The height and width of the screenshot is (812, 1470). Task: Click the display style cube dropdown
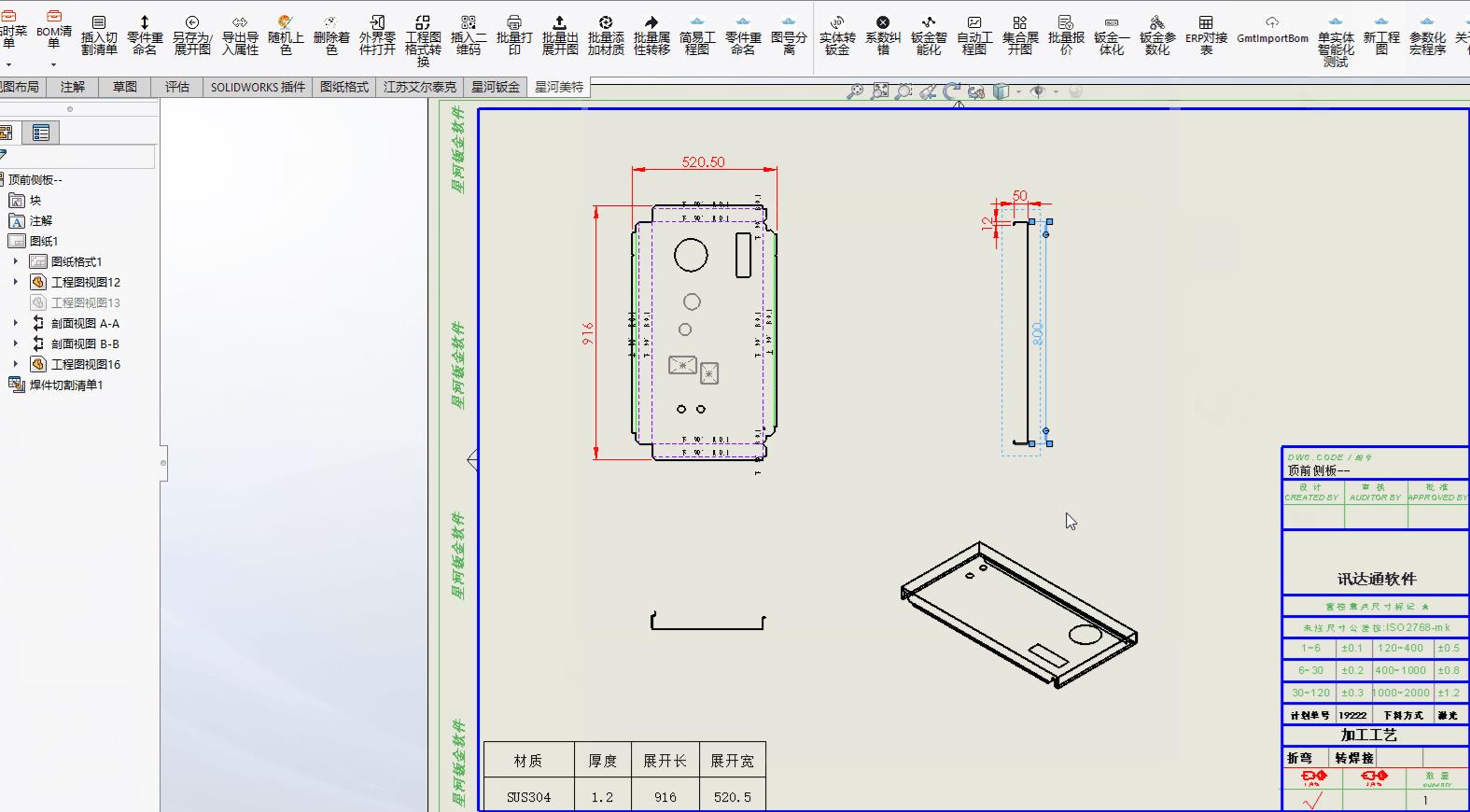point(1018,91)
